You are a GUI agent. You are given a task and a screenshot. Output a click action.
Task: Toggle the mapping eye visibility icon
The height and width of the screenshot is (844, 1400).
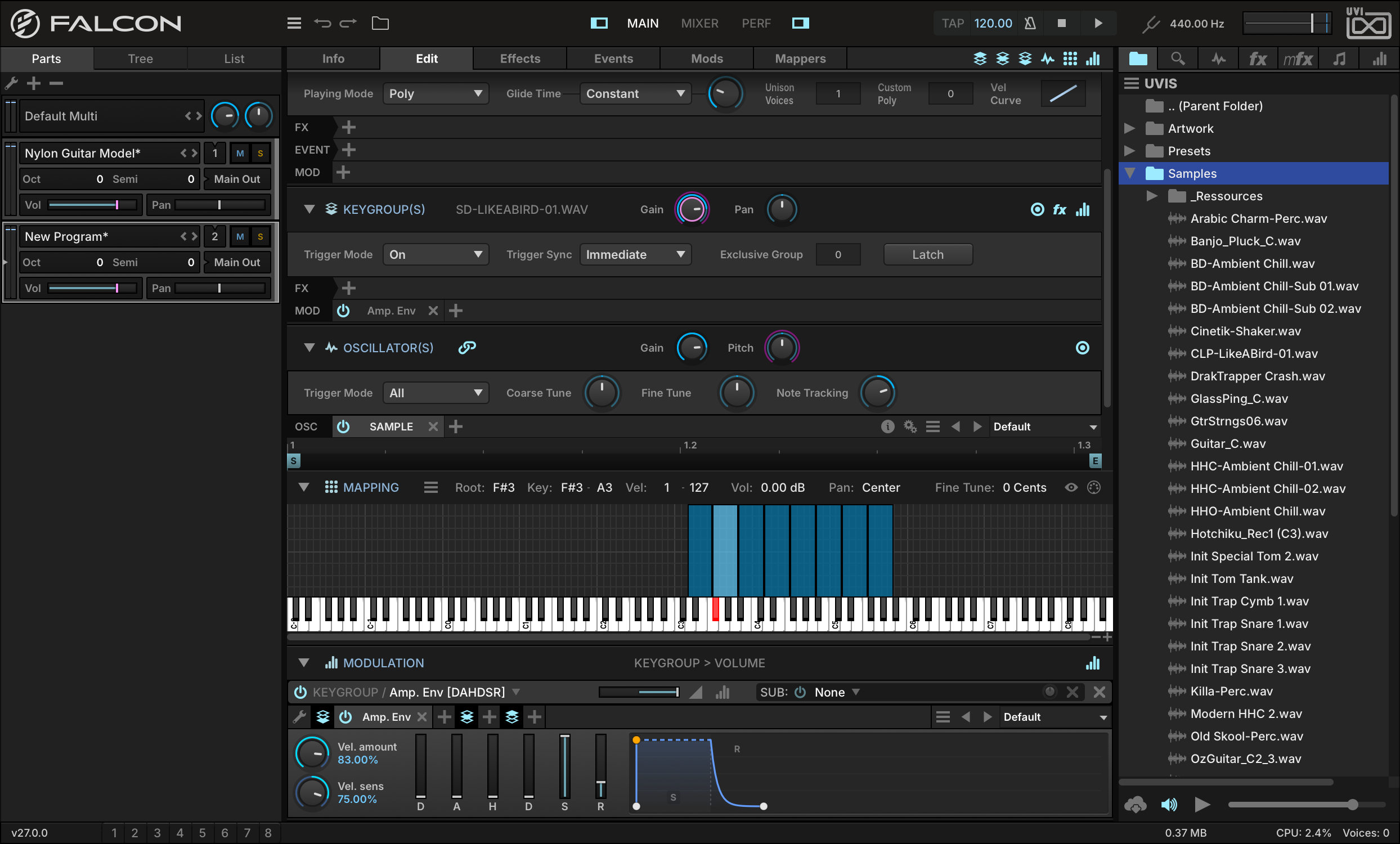1071,487
